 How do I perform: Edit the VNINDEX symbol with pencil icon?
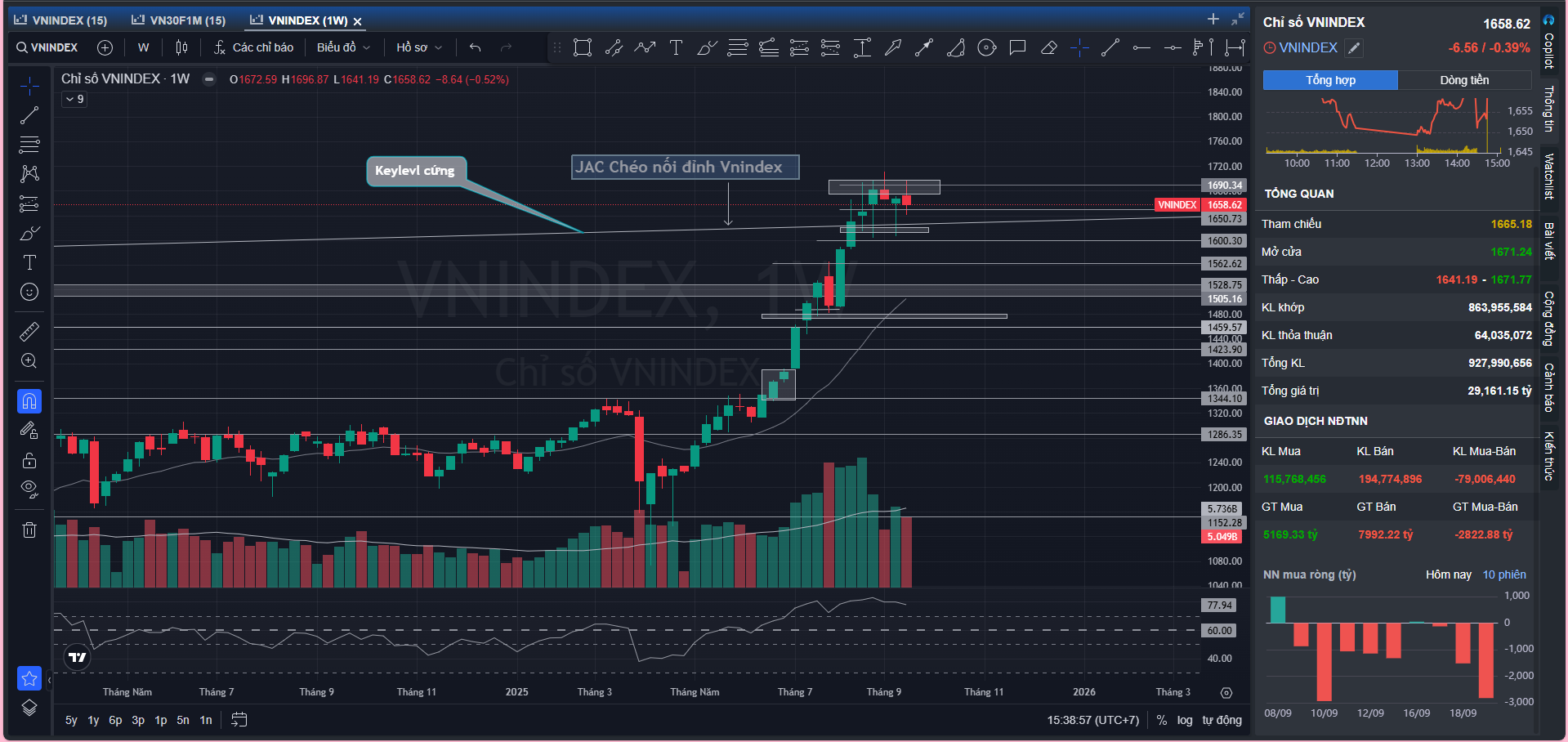tap(1354, 48)
